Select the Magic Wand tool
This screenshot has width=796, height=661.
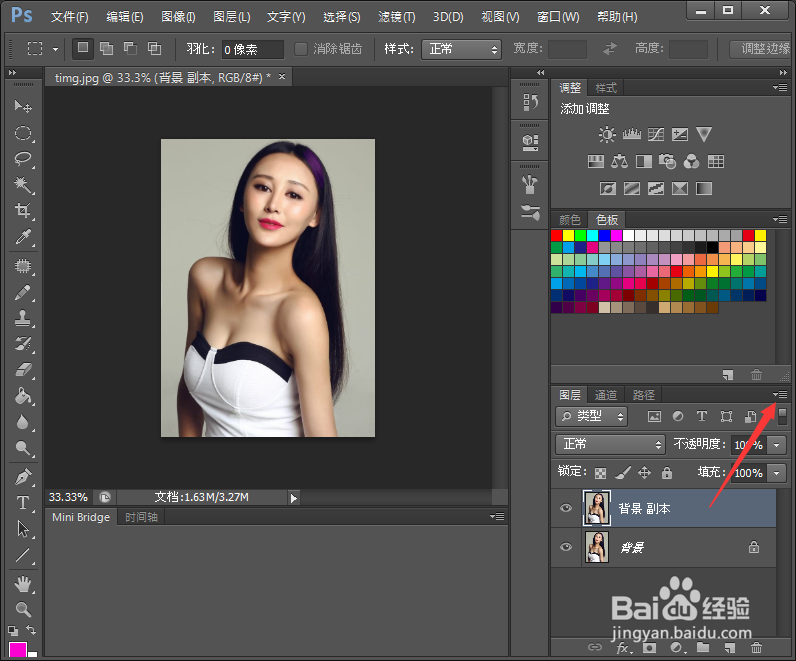click(x=23, y=184)
